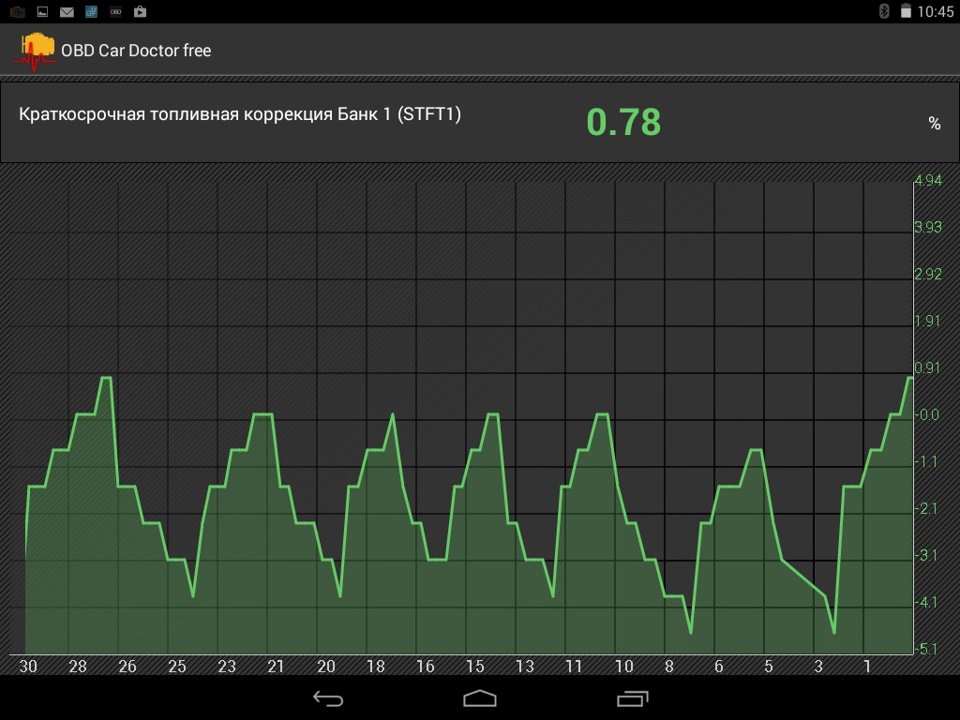Tap the green 0.78 current value readout
The image size is (960, 720).
623,122
